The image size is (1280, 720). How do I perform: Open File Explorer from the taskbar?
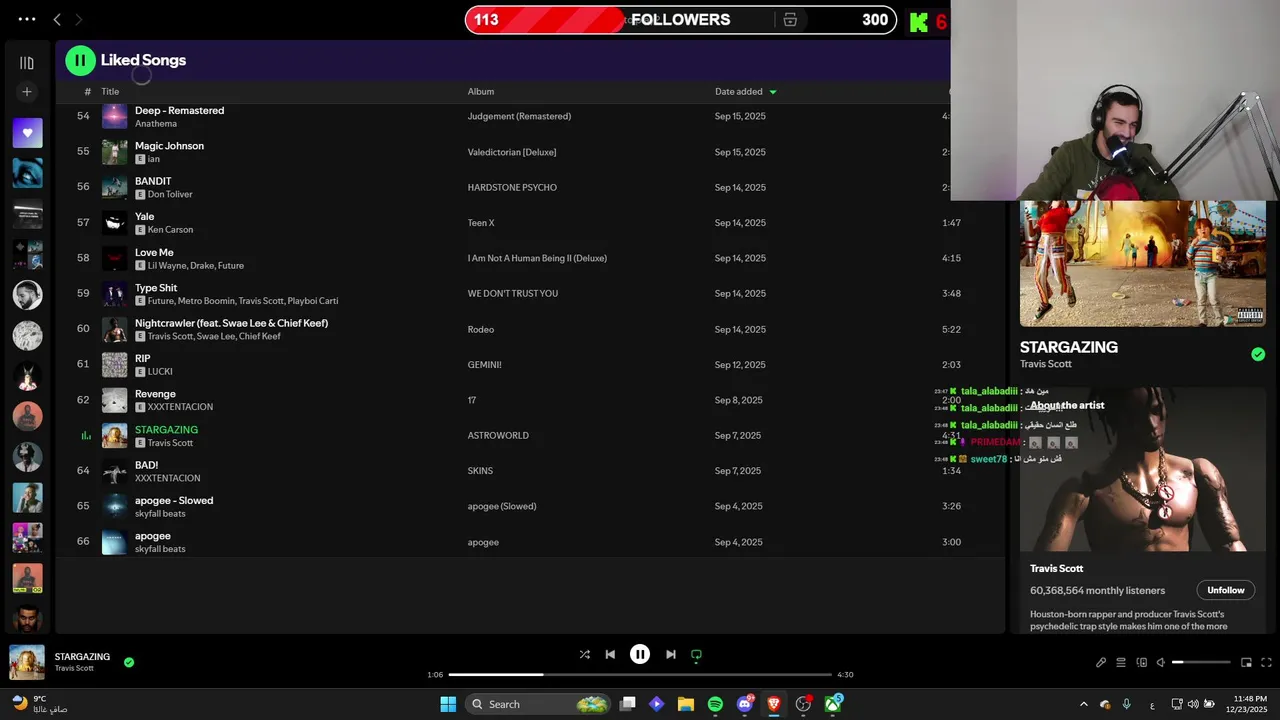tap(686, 704)
